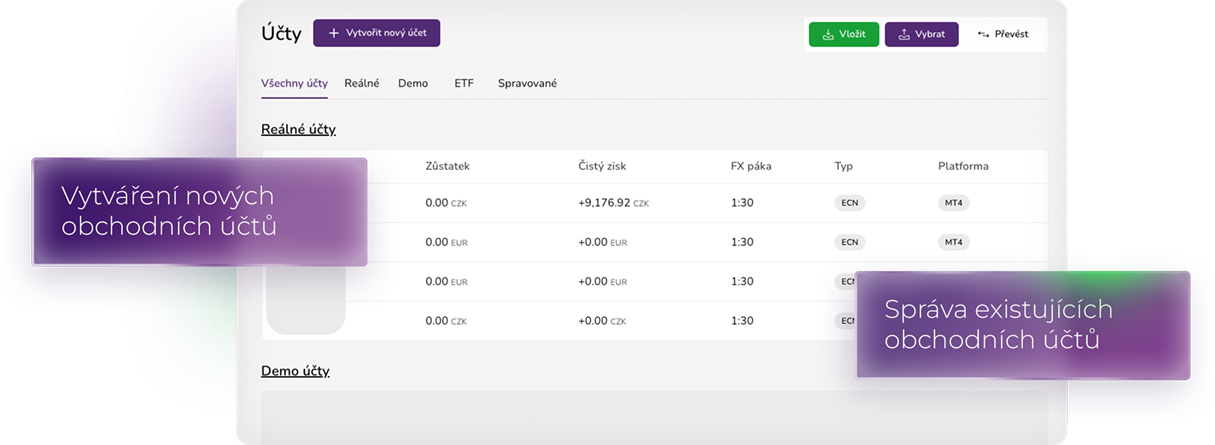The width and height of the screenshot is (1215, 445).
Task: Click the plus icon in Vytvořit nový účet
Action: click(x=334, y=33)
